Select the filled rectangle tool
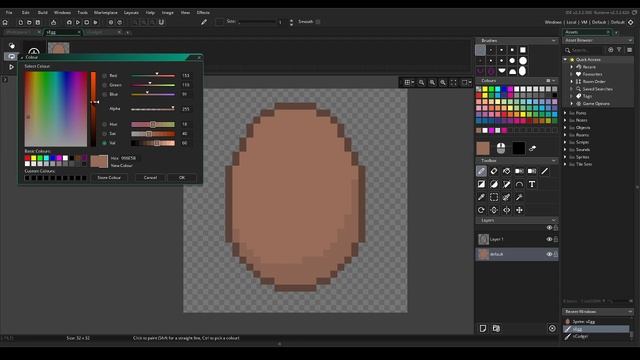Image resolution: width=640 pixels, height=360 pixels. tap(481, 184)
